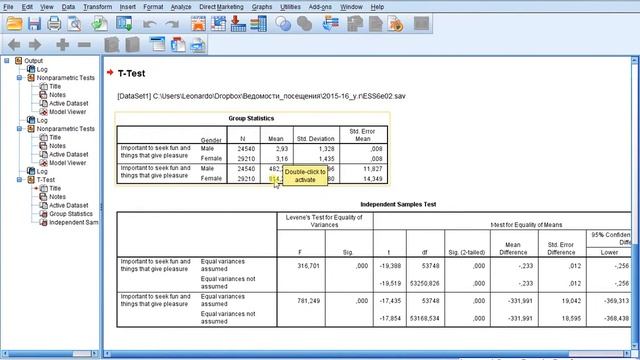Click the Show item open-book icon
This screenshot has height=360, width=640.
(111, 44)
